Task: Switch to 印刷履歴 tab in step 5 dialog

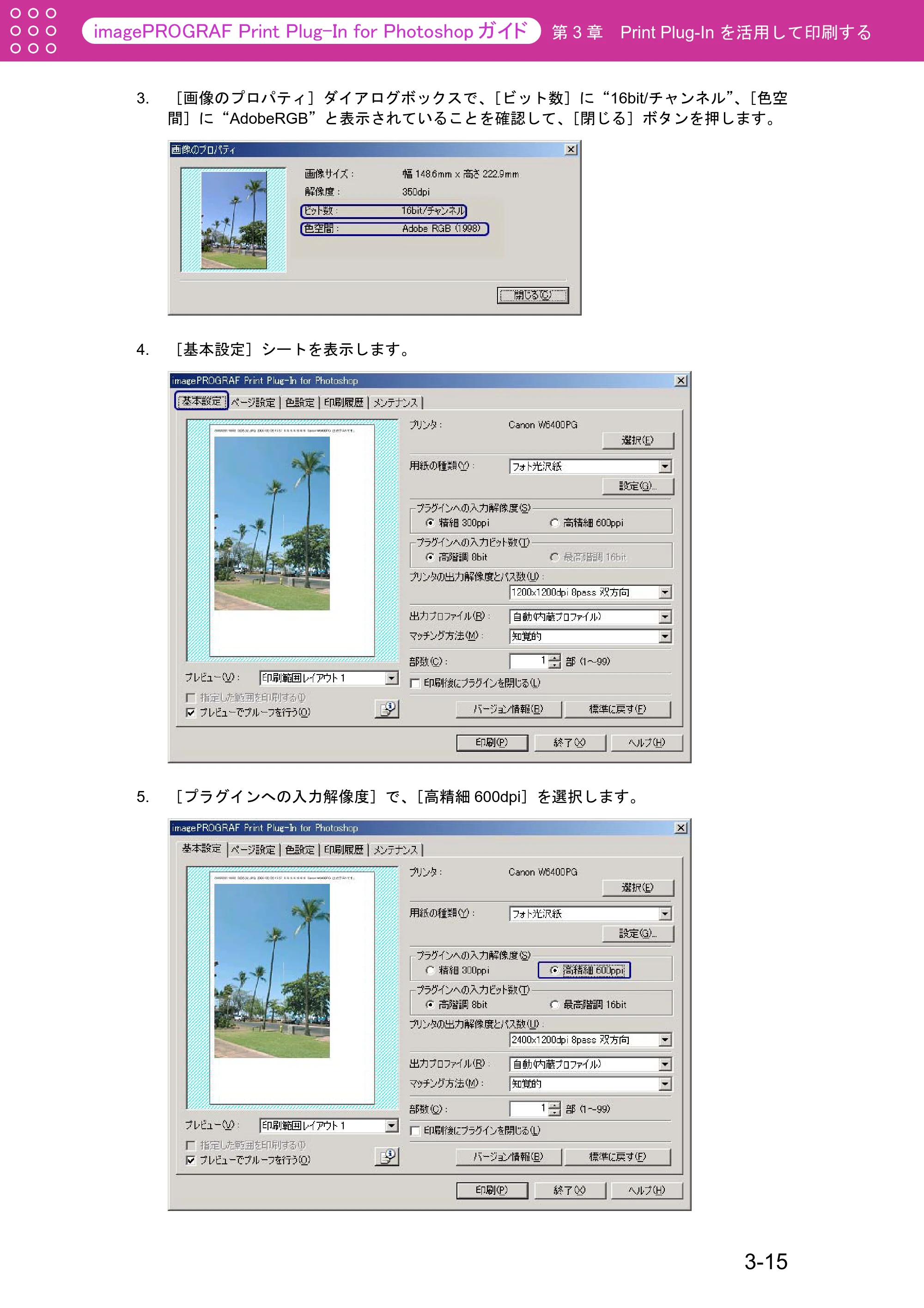Action: [344, 850]
